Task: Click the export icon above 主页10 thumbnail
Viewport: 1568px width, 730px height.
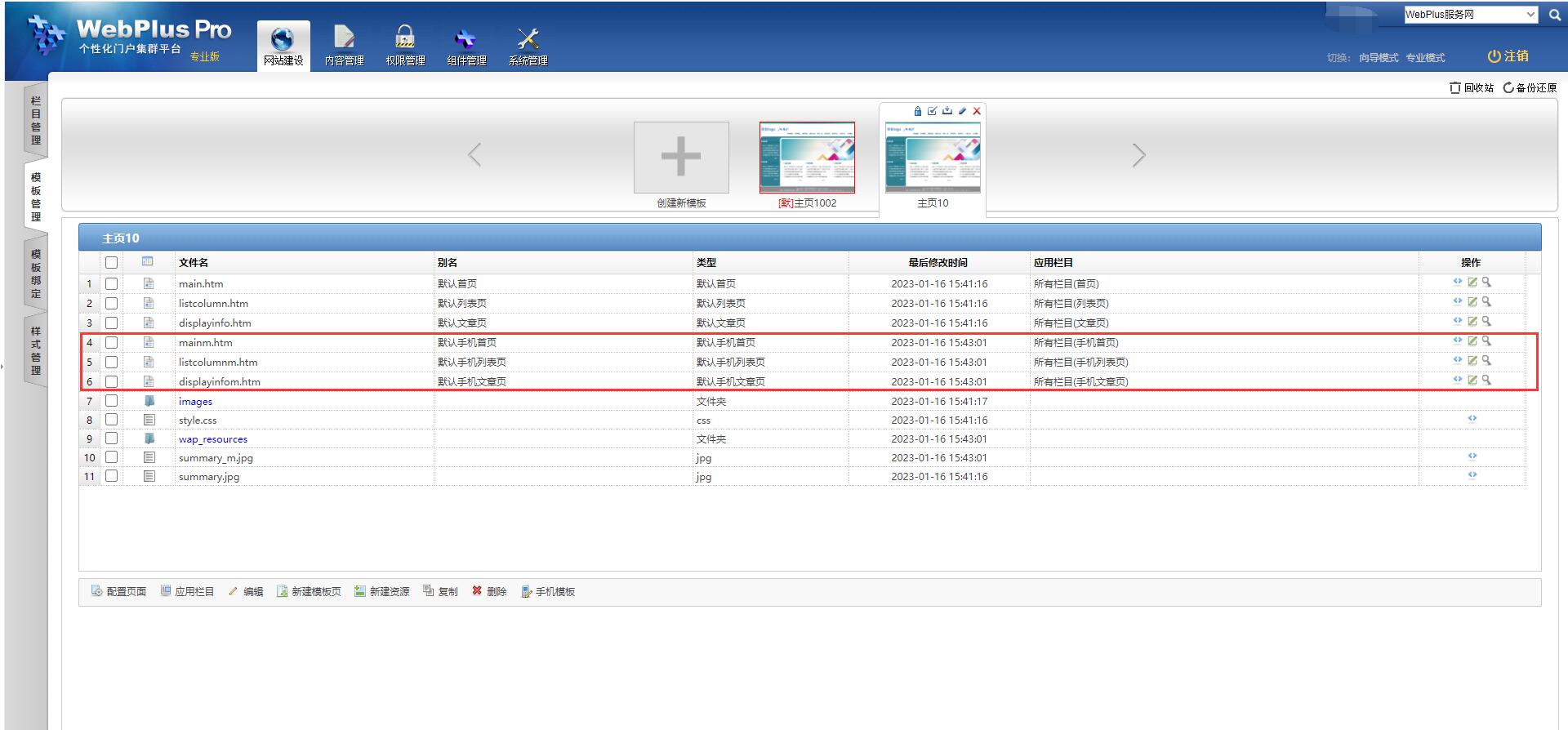Action: coord(947,111)
